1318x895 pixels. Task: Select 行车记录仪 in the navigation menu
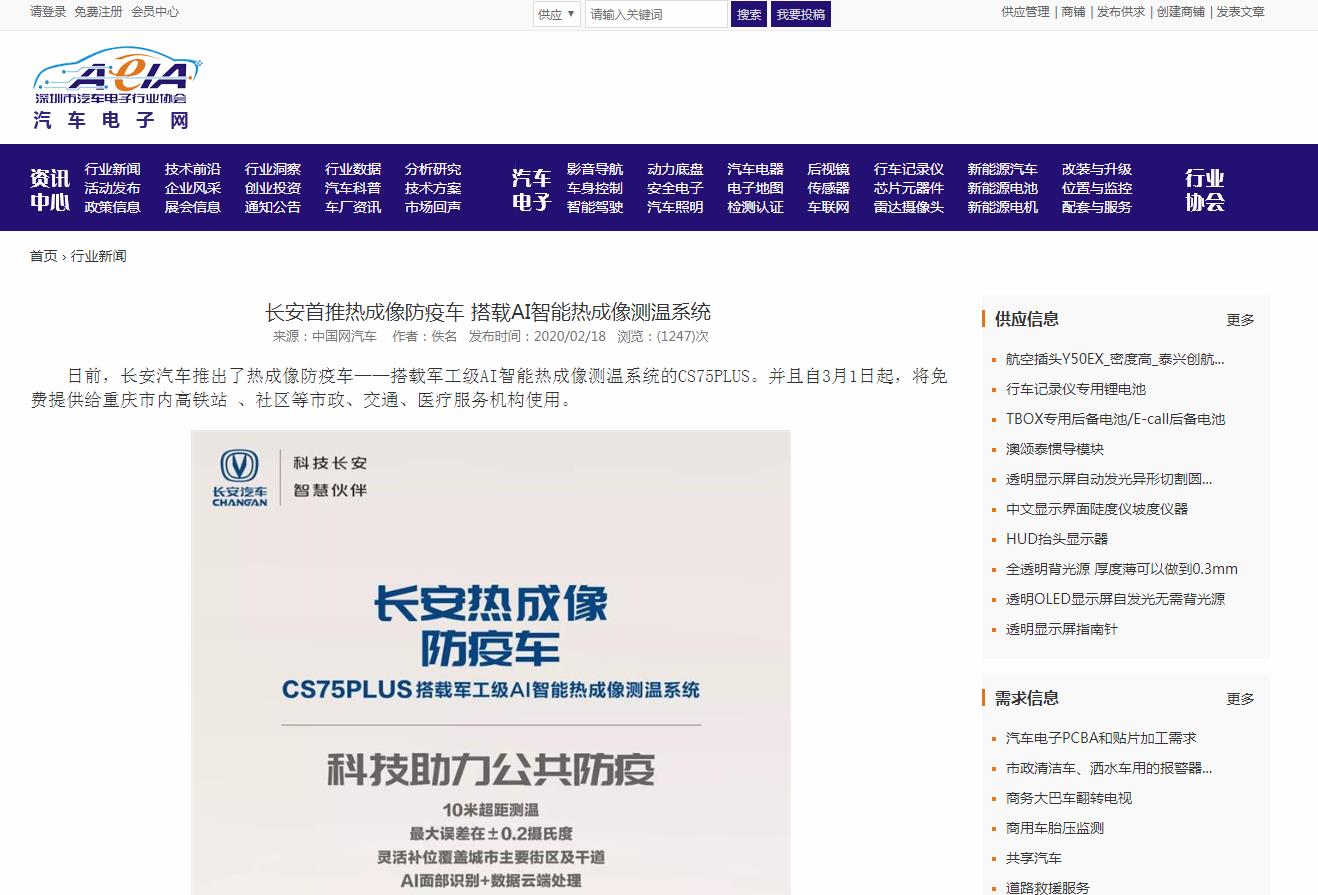pos(909,169)
